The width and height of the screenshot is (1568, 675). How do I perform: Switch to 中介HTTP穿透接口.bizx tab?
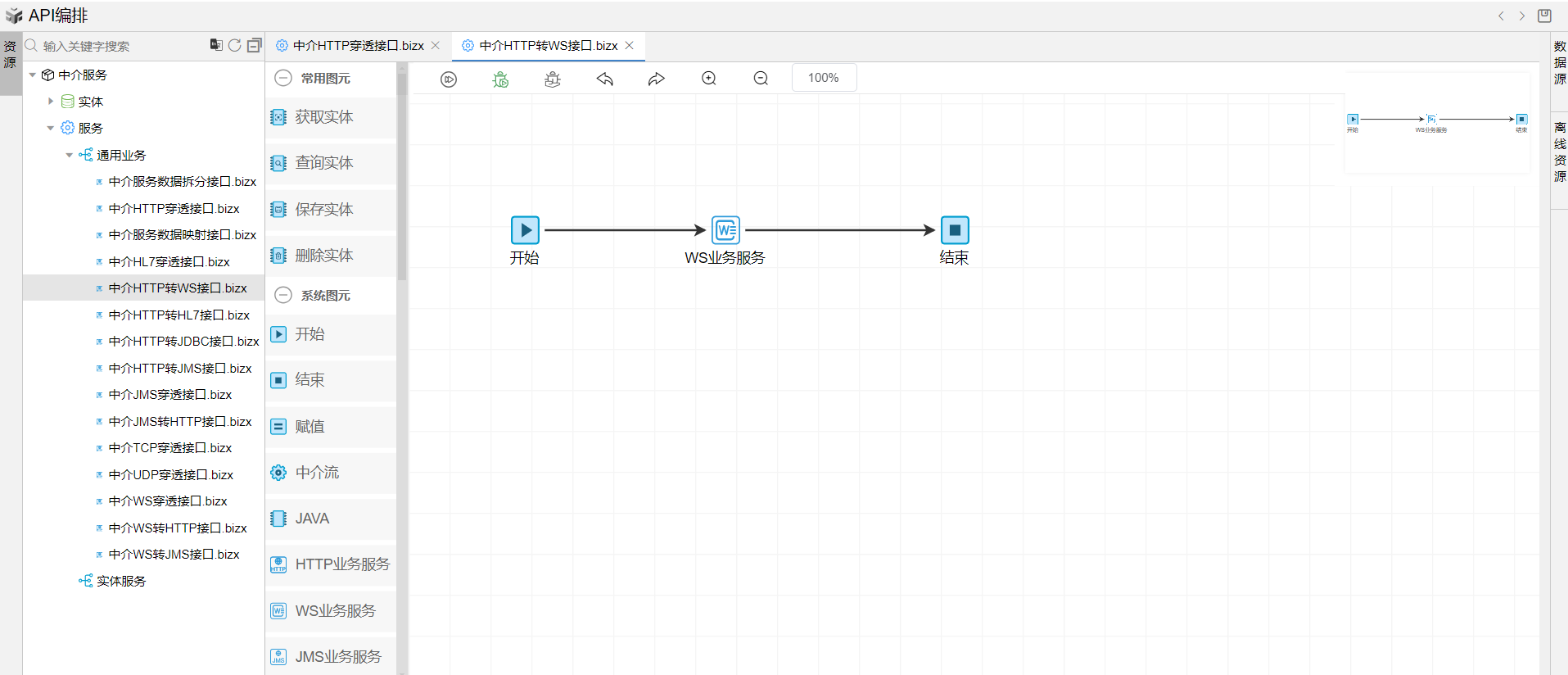[x=358, y=46]
